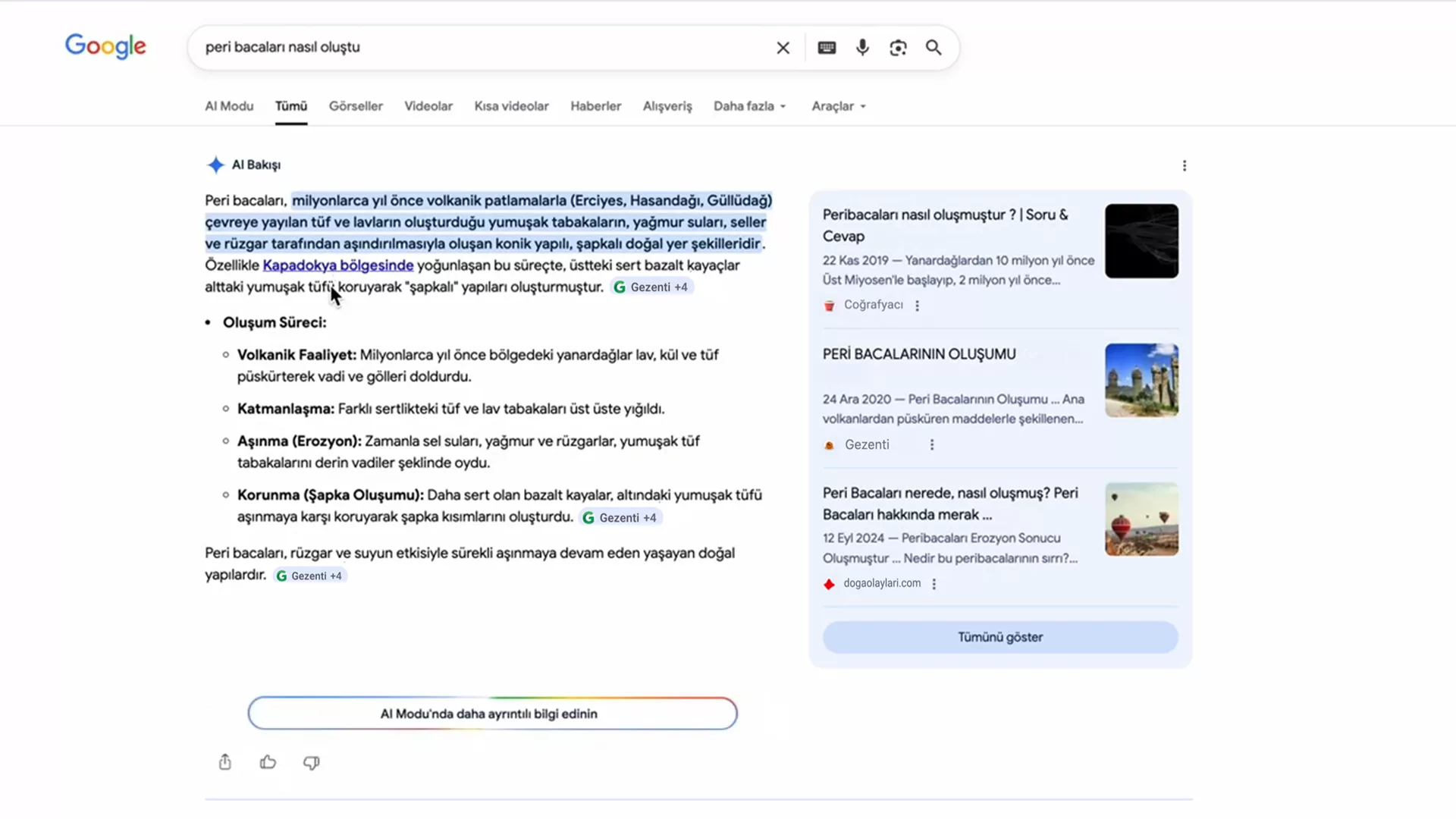Open Al Modu'nda daha ayrıntılı bilgi edinin
The image size is (1456, 819).
point(491,714)
